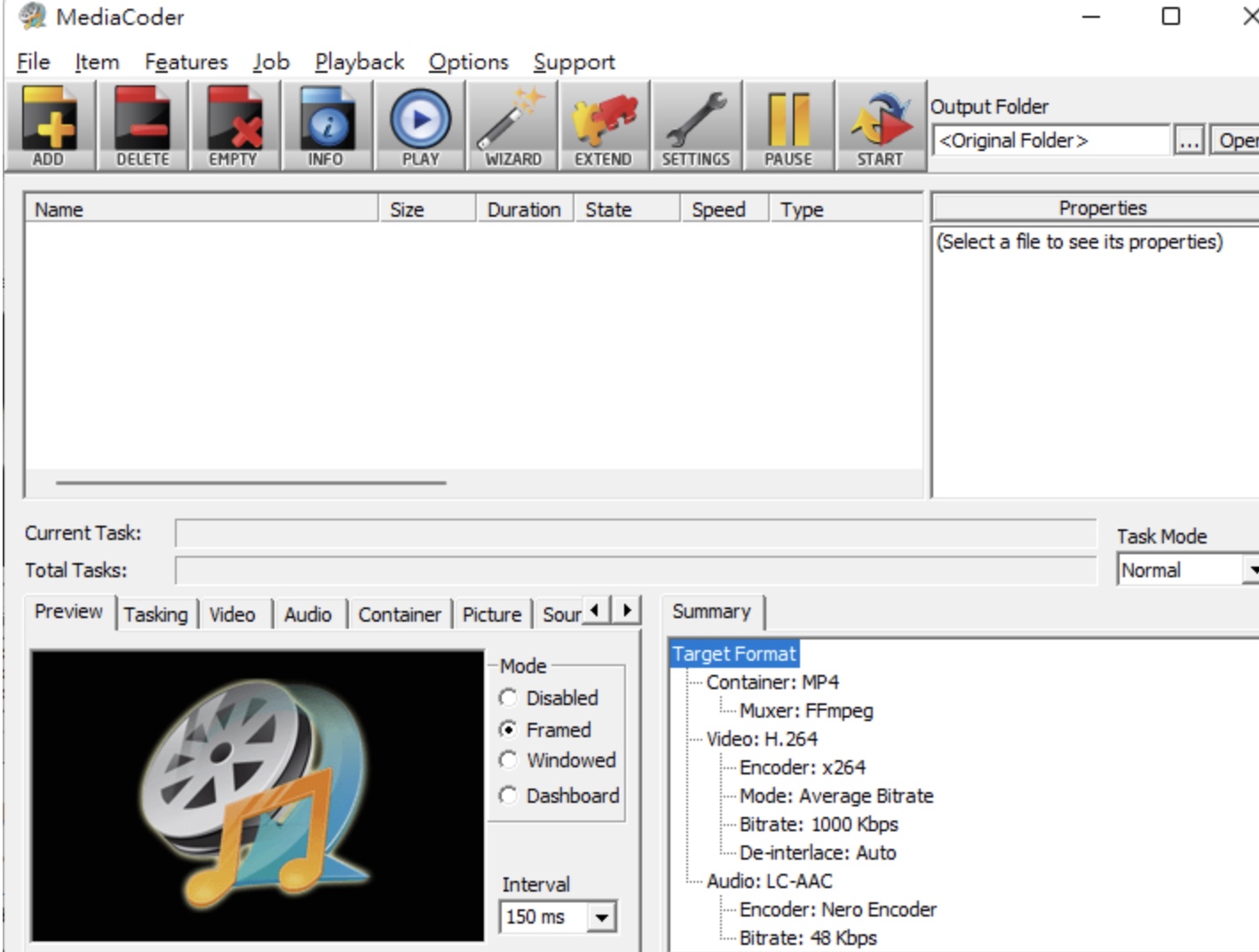The height and width of the screenshot is (952, 1259).
Task: Select the Mode: Average Bitrate row
Action: [x=836, y=797]
